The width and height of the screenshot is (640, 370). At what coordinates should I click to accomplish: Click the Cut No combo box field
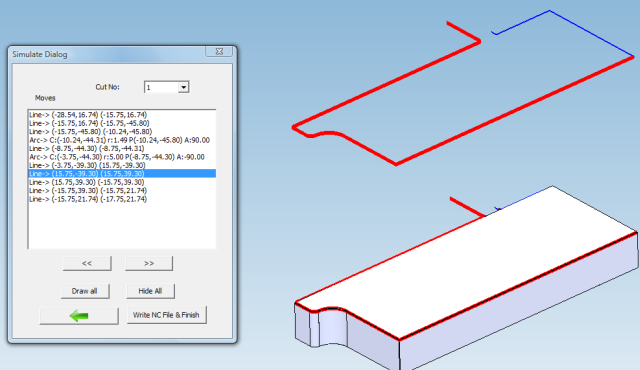(x=167, y=87)
